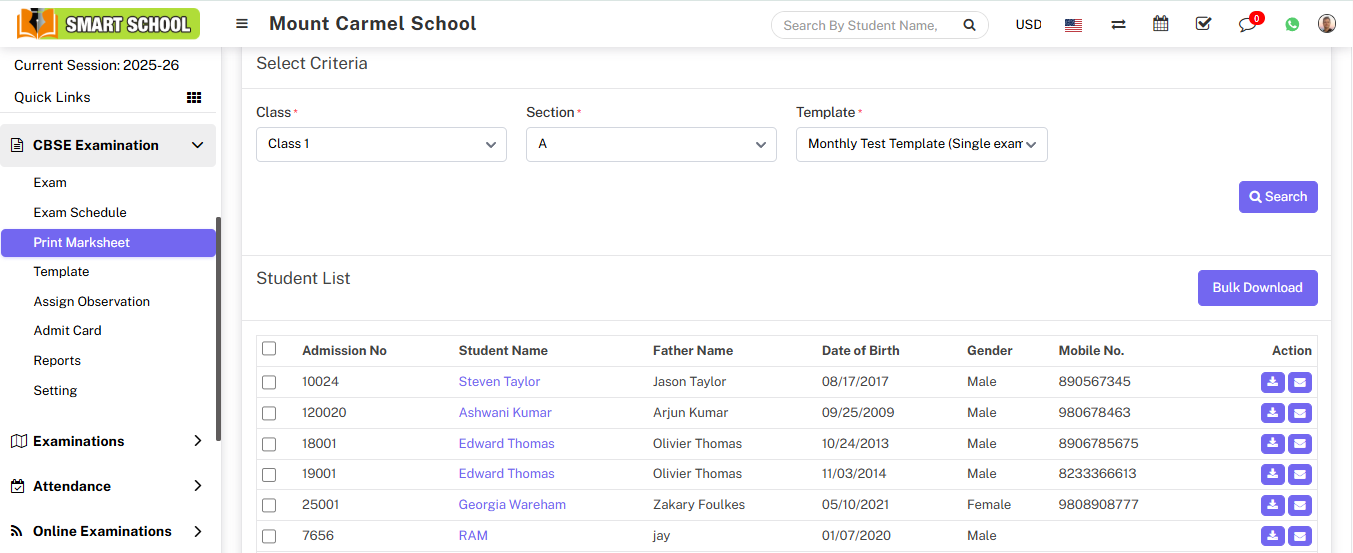Open the Section dropdown
1353x553 pixels.
651,144
